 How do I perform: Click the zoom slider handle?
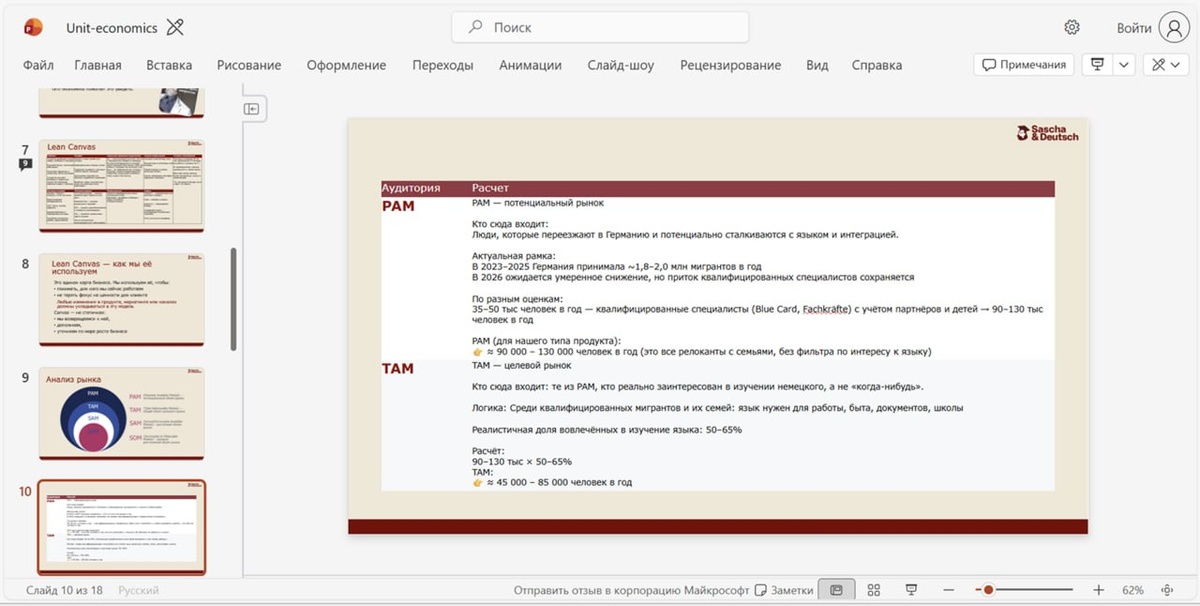click(x=988, y=590)
